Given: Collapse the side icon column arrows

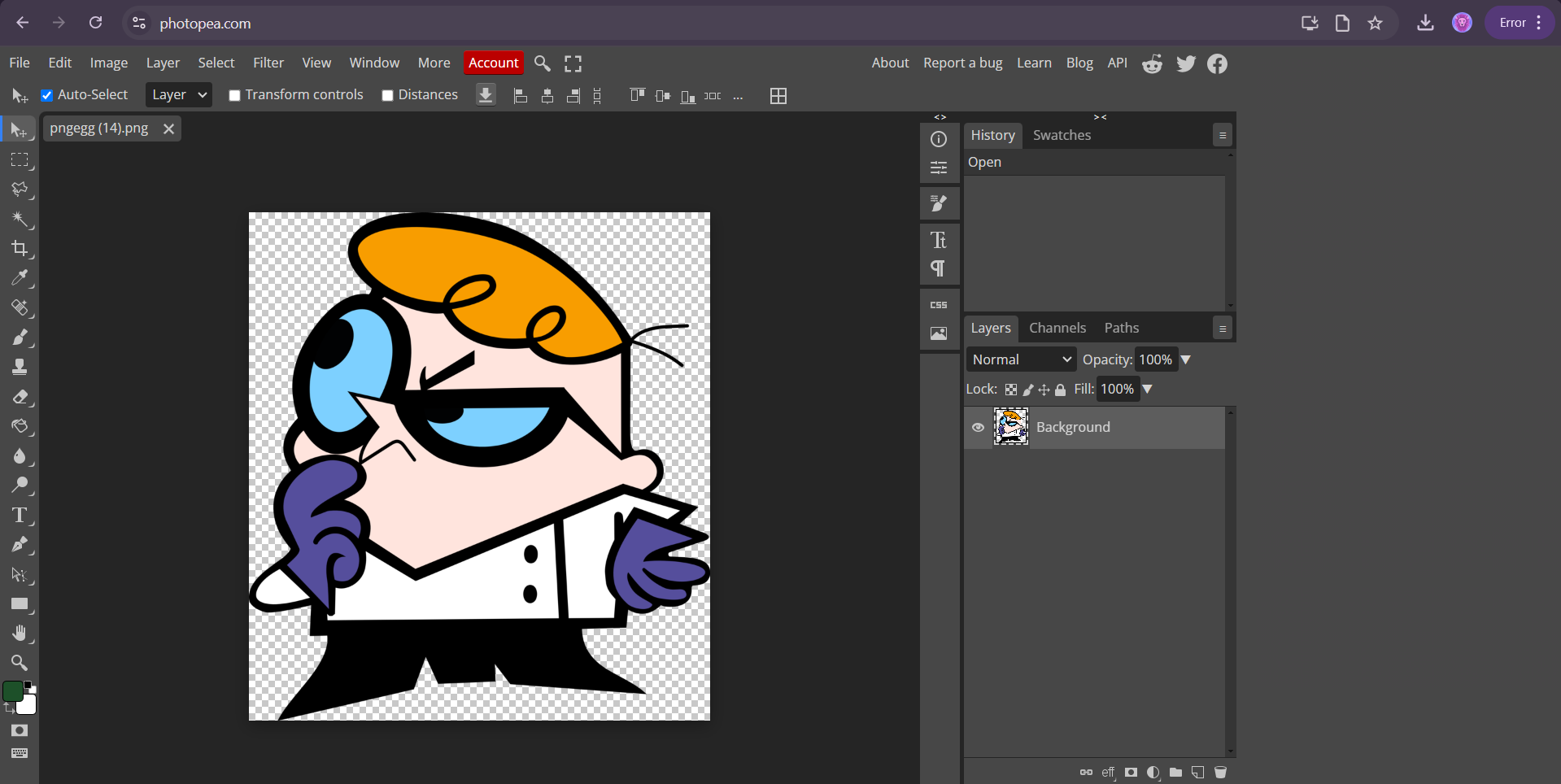Looking at the screenshot, I should tap(940, 117).
